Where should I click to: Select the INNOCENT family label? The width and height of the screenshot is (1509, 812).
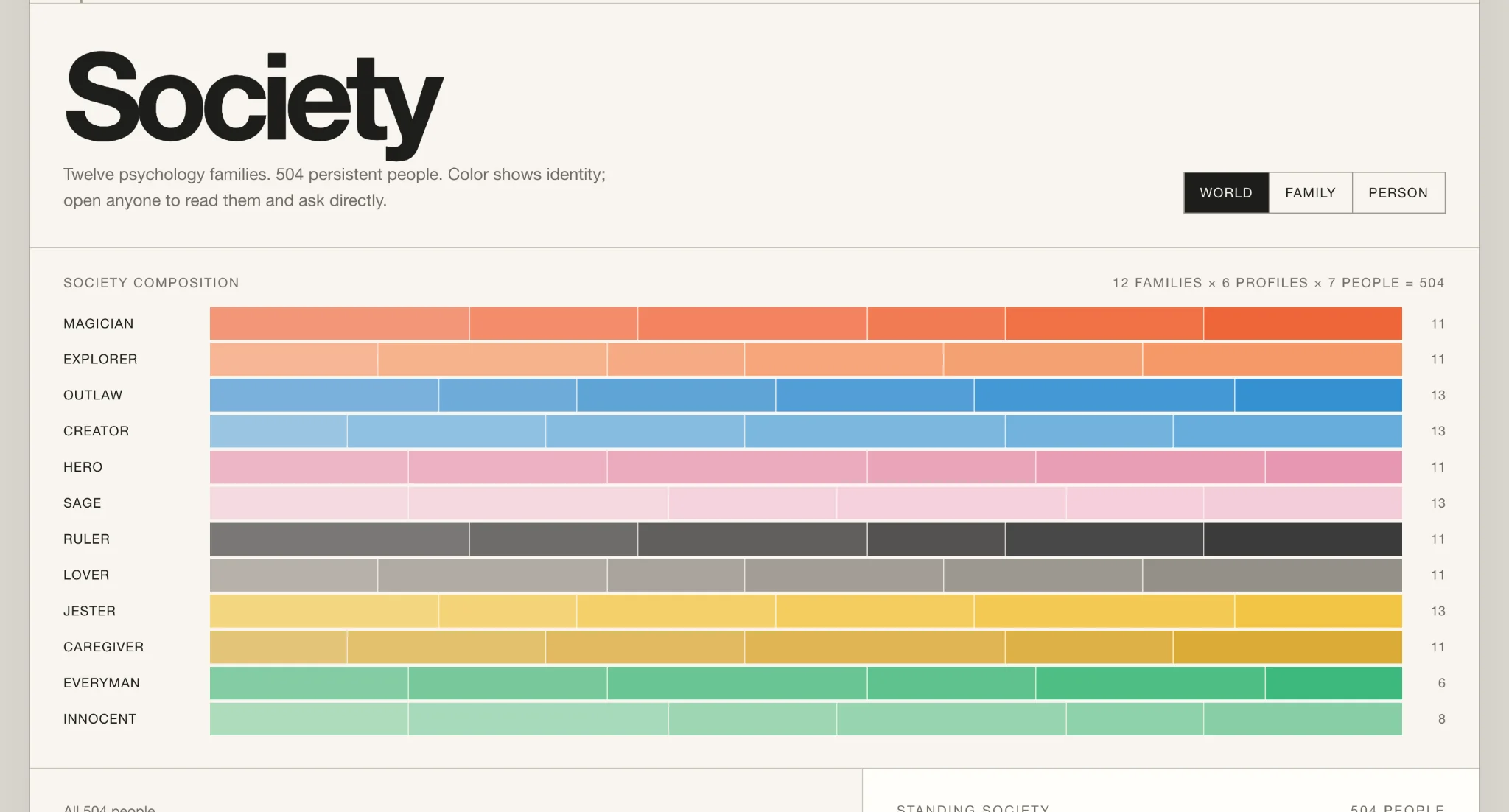click(100, 718)
